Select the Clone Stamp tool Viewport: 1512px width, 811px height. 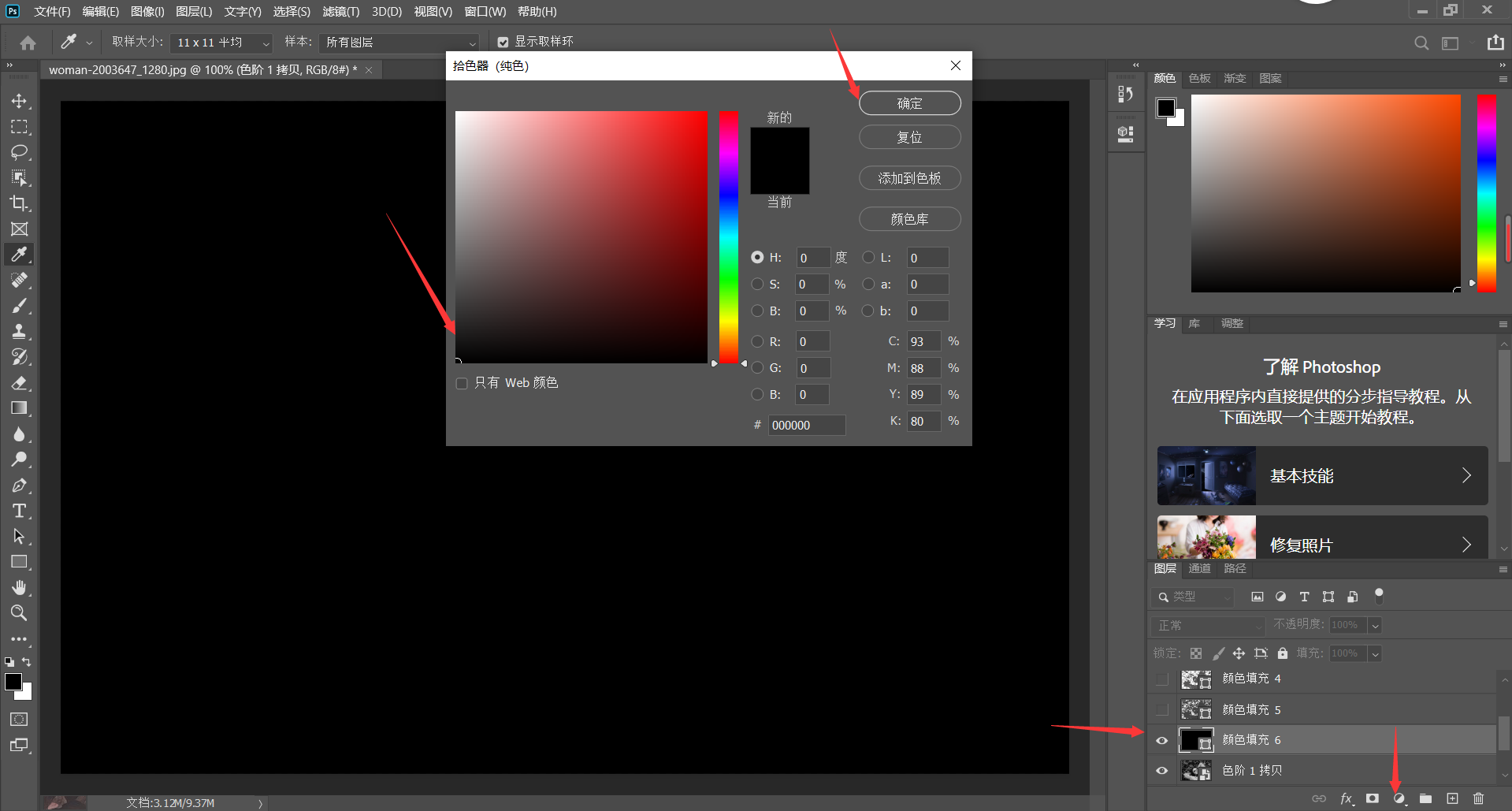pos(19,332)
